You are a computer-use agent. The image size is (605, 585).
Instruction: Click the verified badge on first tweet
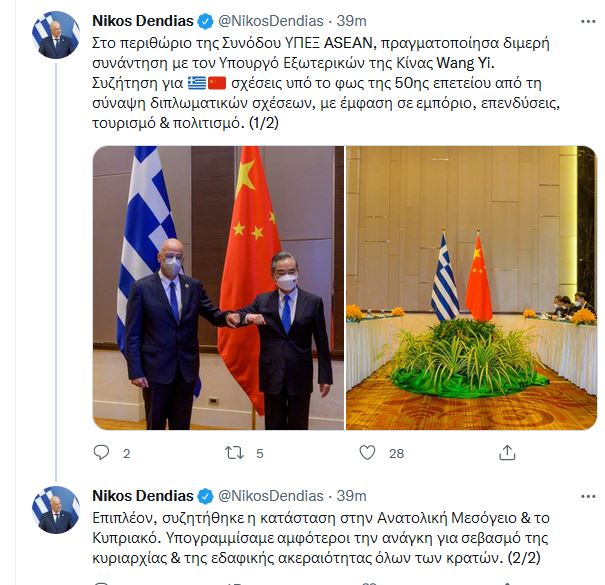click(205, 21)
